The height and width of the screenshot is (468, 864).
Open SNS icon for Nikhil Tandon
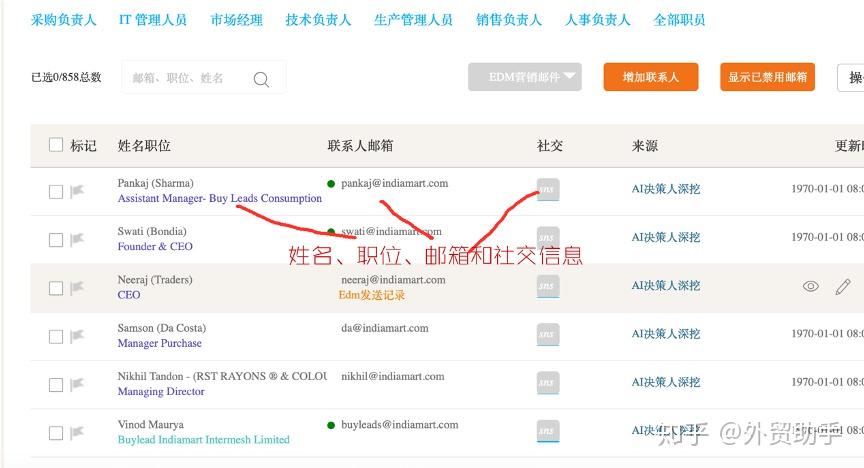[548, 383]
